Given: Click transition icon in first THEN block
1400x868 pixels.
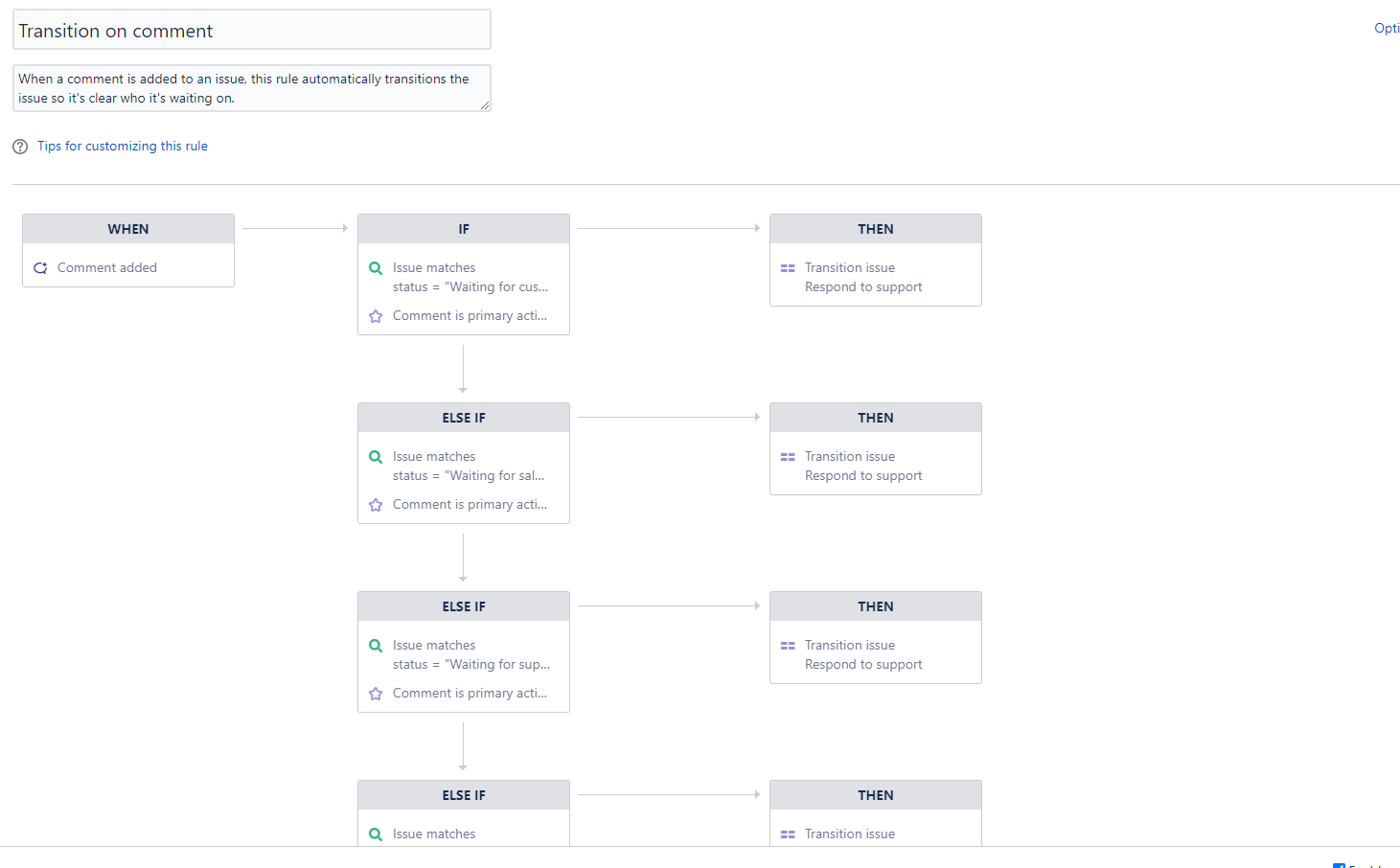Looking at the screenshot, I should [x=788, y=268].
